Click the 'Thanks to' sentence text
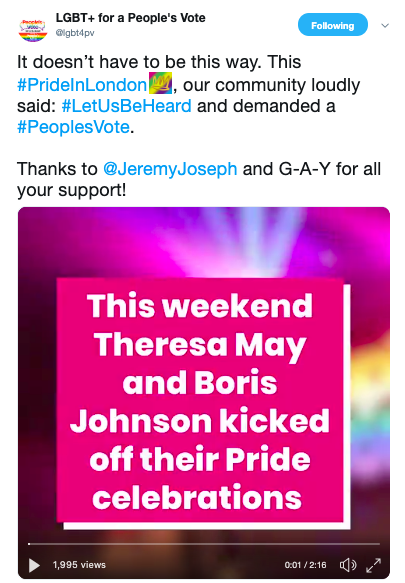 pyautogui.click(x=199, y=179)
